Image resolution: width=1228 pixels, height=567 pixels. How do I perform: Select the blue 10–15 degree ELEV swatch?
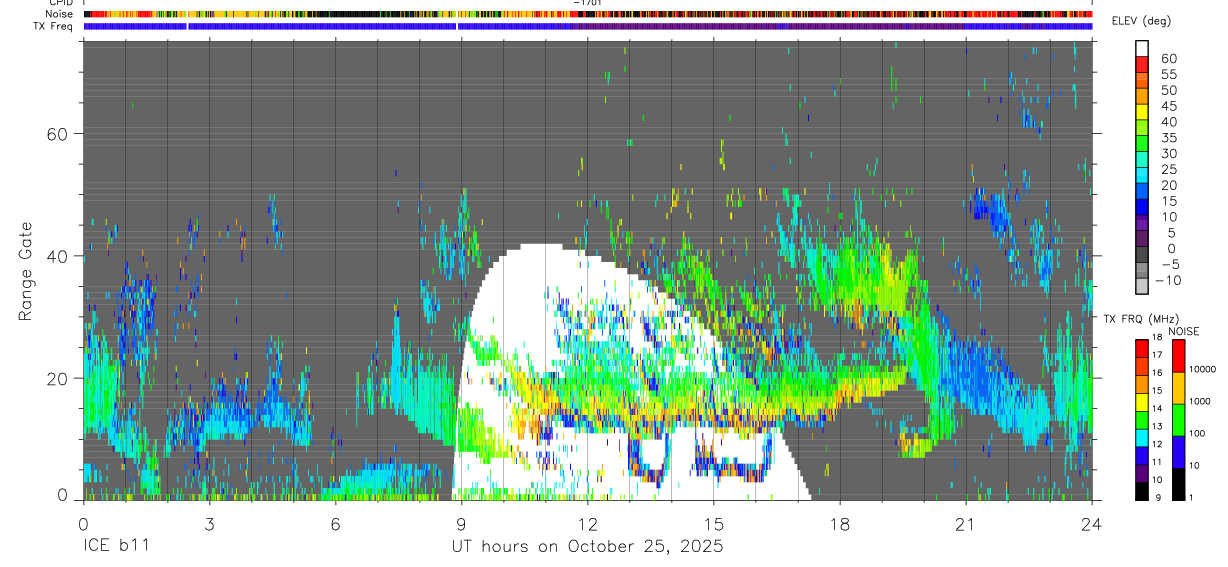coord(1142,208)
